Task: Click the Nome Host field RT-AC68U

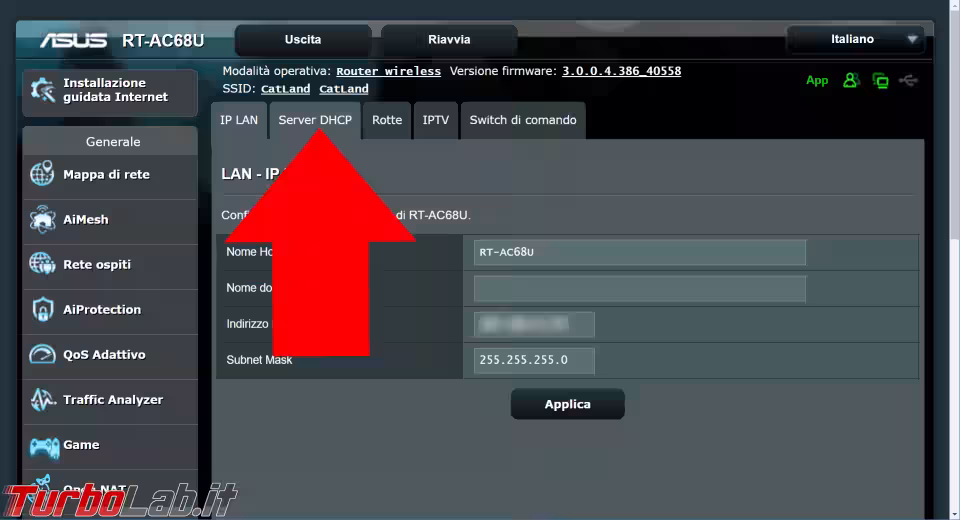Action: coord(639,252)
